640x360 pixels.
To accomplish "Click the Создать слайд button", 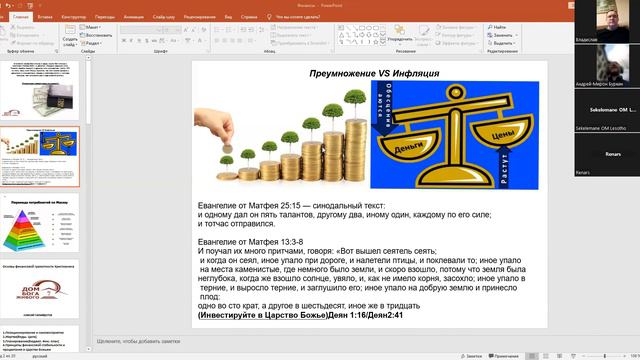I will tap(70, 36).
